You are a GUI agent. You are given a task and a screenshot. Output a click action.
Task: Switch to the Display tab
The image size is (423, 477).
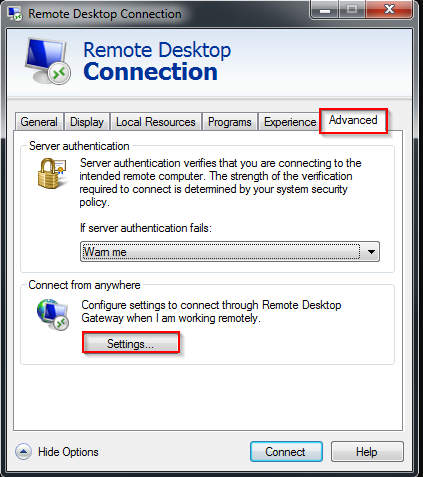pyautogui.click(x=87, y=122)
